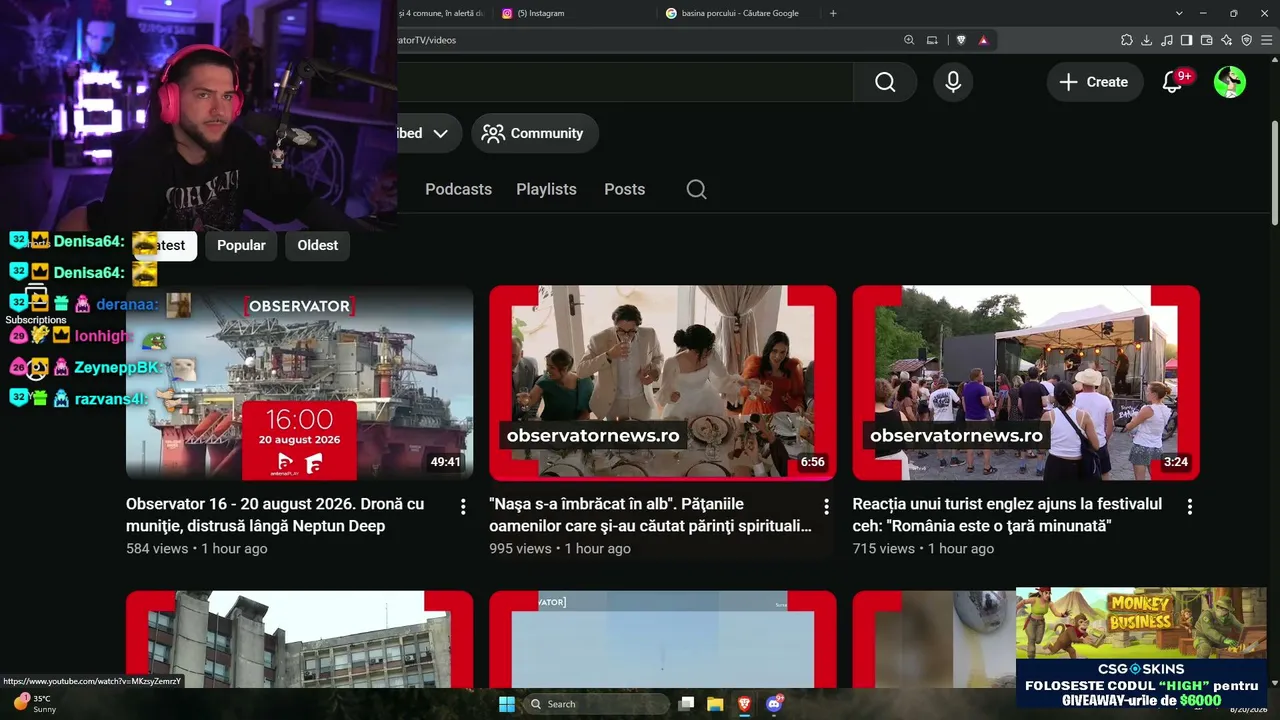1280x720 pixels.
Task: Click the YouTube search magnifier button
Action: (885, 82)
